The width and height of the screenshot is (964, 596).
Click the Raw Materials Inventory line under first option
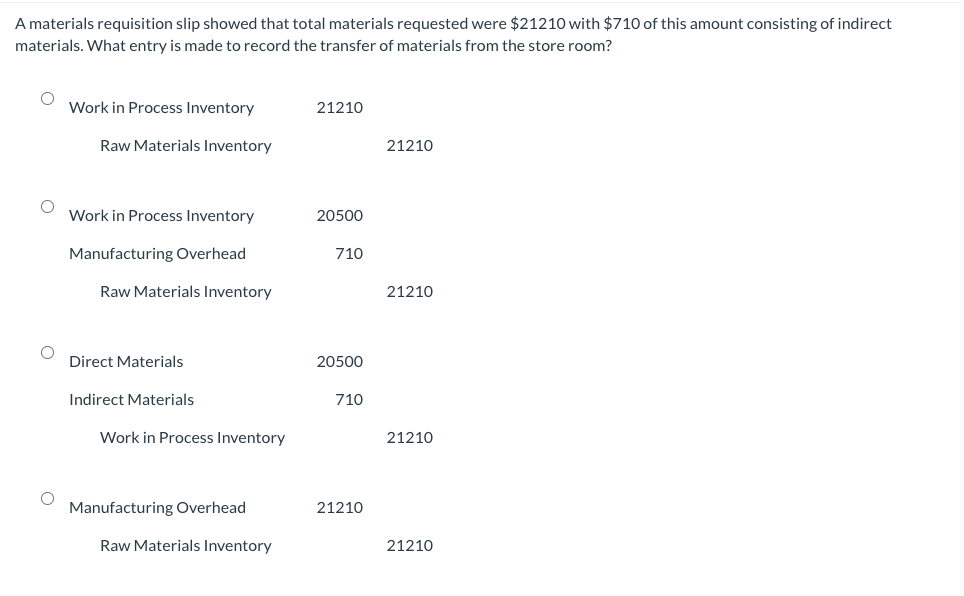pyautogui.click(x=185, y=145)
